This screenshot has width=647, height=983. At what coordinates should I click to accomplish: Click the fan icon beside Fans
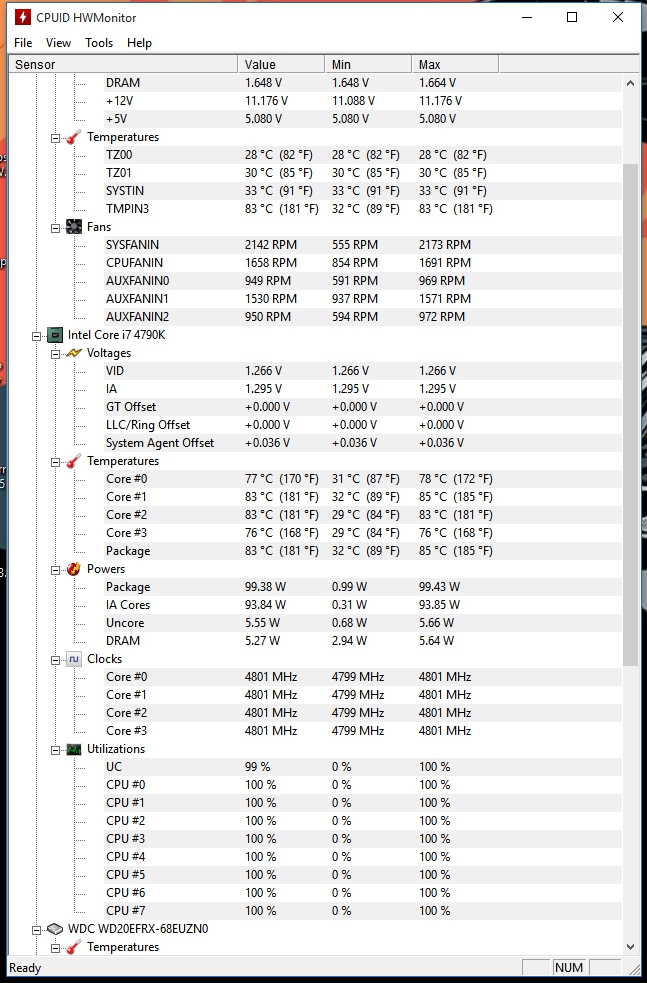click(74, 227)
